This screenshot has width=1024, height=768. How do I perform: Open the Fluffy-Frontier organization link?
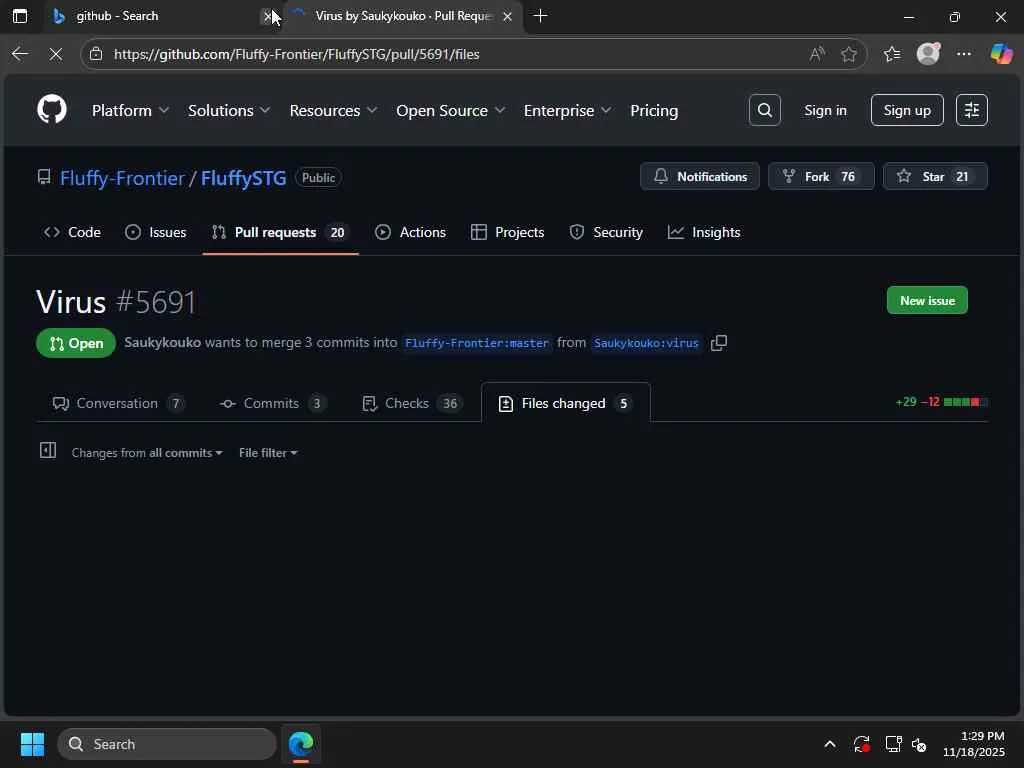tap(122, 178)
